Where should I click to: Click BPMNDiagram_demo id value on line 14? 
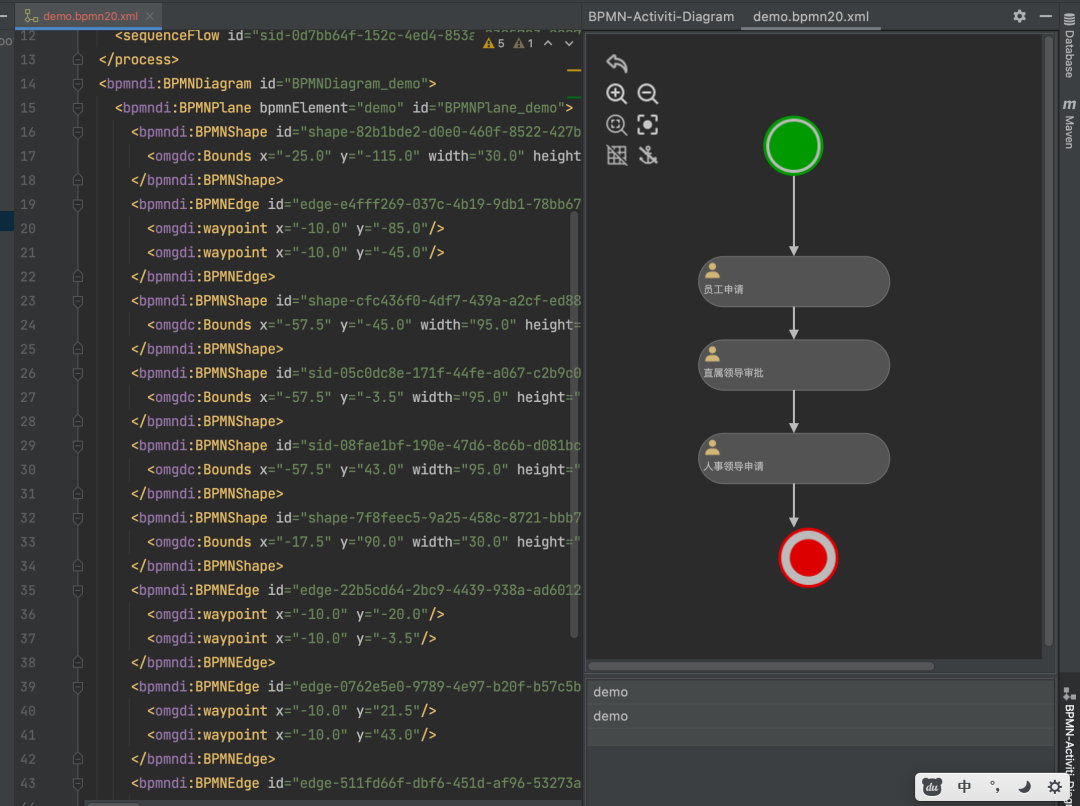(355, 84)
